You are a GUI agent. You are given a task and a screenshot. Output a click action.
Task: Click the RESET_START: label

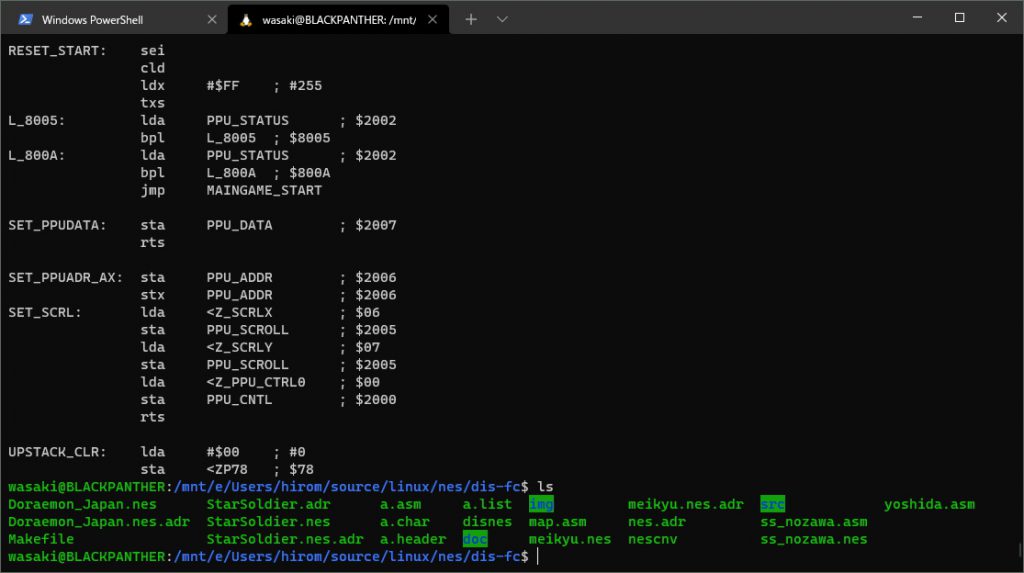(57, 51)
